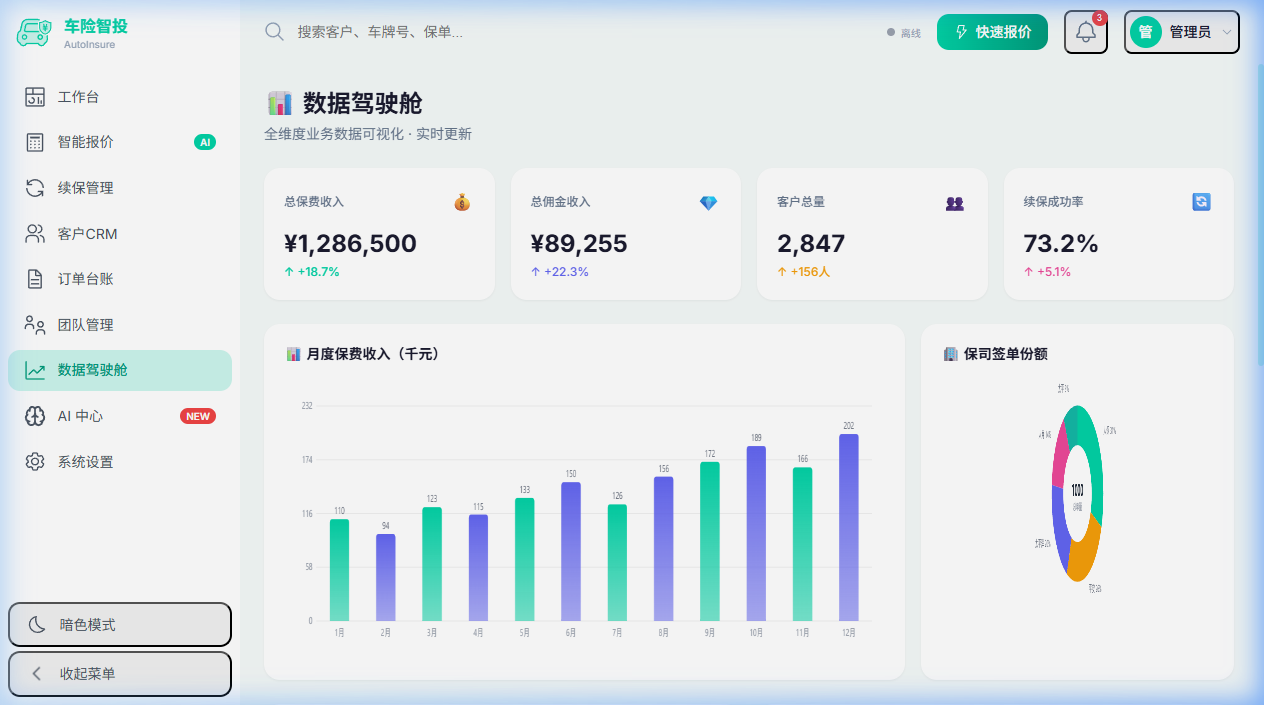1264x705 pixels.
Task: Click the refresh icon on 续保成功率 card
Action: coord(1201,202)
